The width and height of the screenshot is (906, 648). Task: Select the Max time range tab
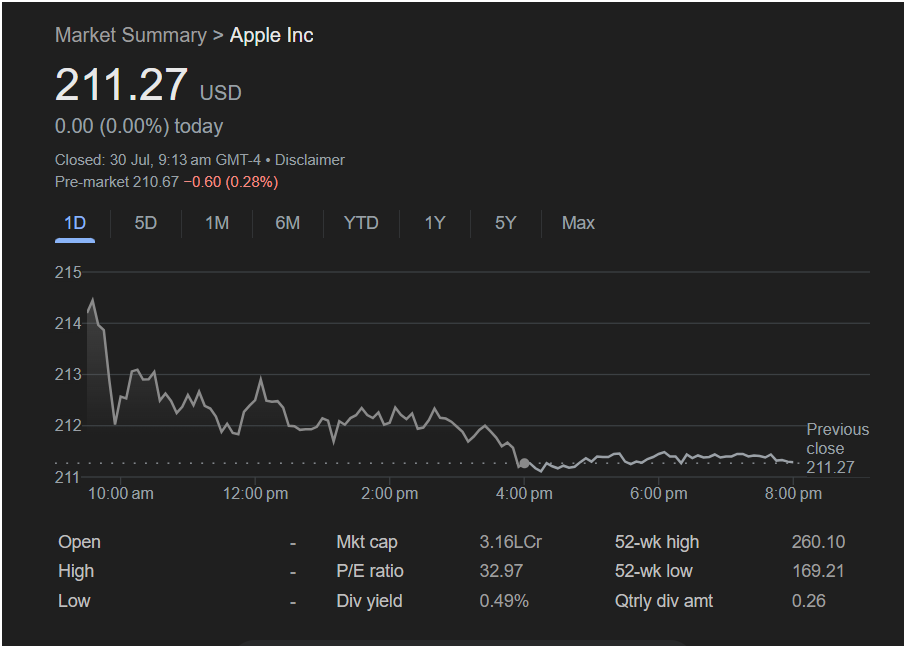click(578, 223)
